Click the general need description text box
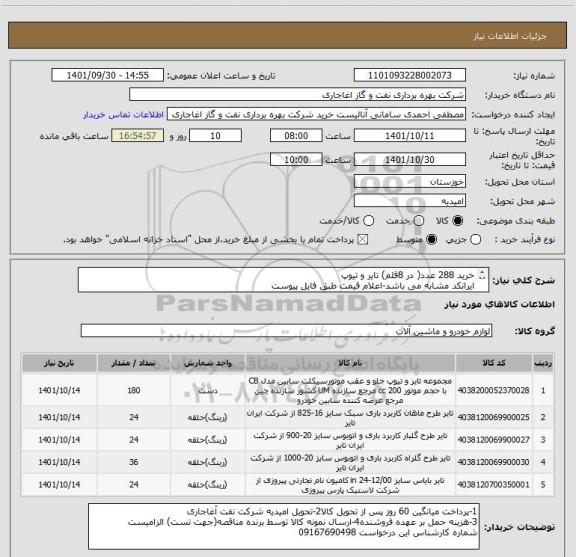 (x=283, y=280)
